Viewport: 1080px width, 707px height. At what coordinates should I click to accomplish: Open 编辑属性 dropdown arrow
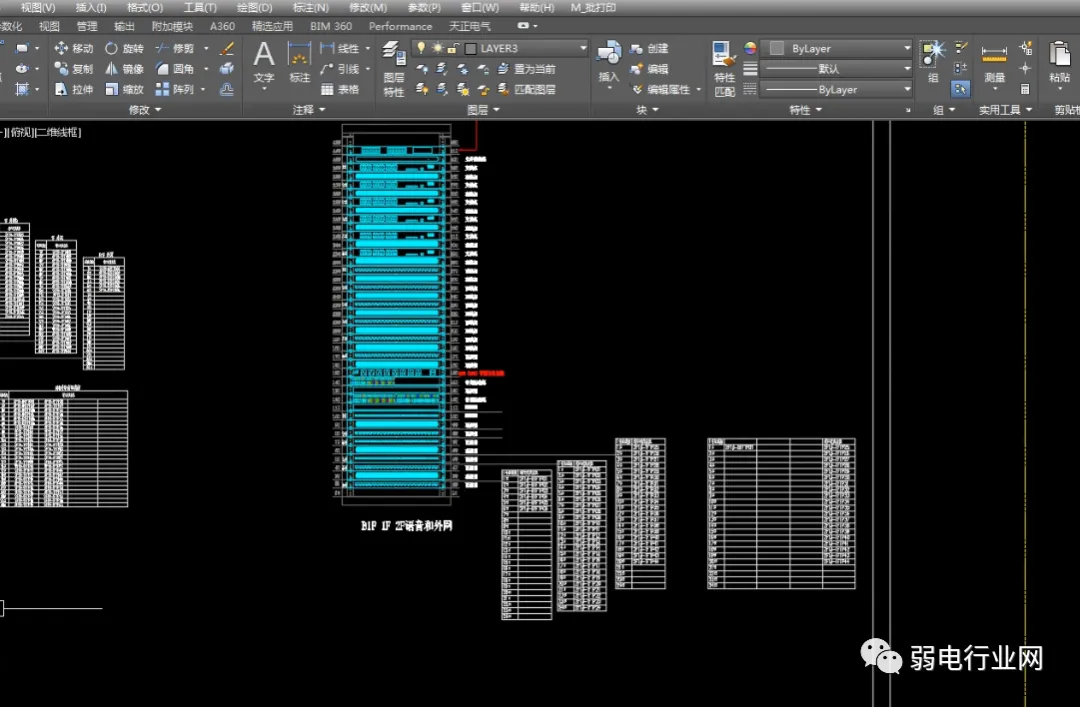coord(698,90)
